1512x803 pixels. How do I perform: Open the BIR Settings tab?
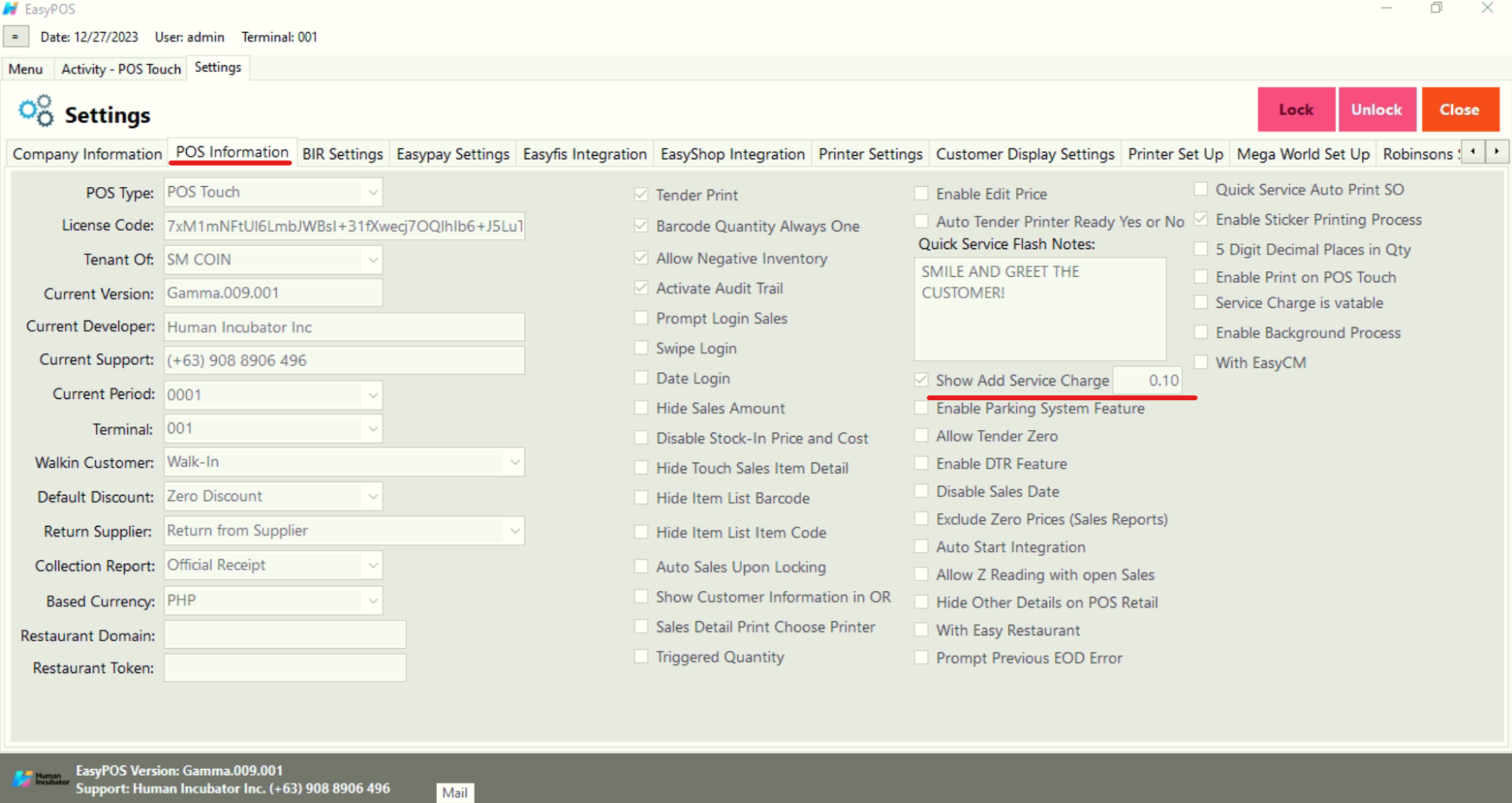pos(343,154)
